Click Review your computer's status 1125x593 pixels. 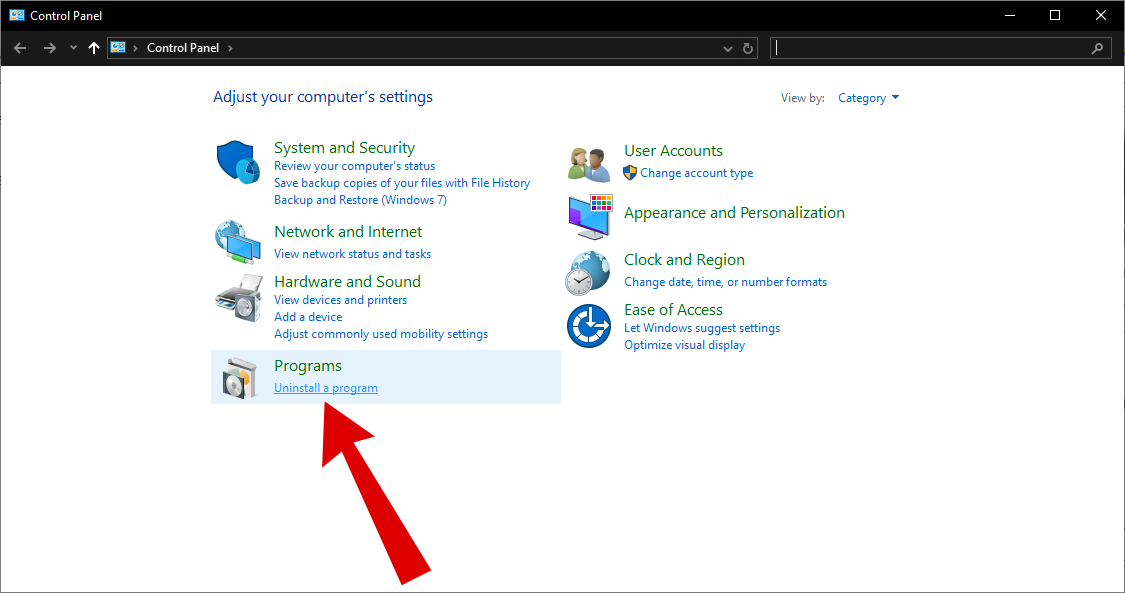354,166
